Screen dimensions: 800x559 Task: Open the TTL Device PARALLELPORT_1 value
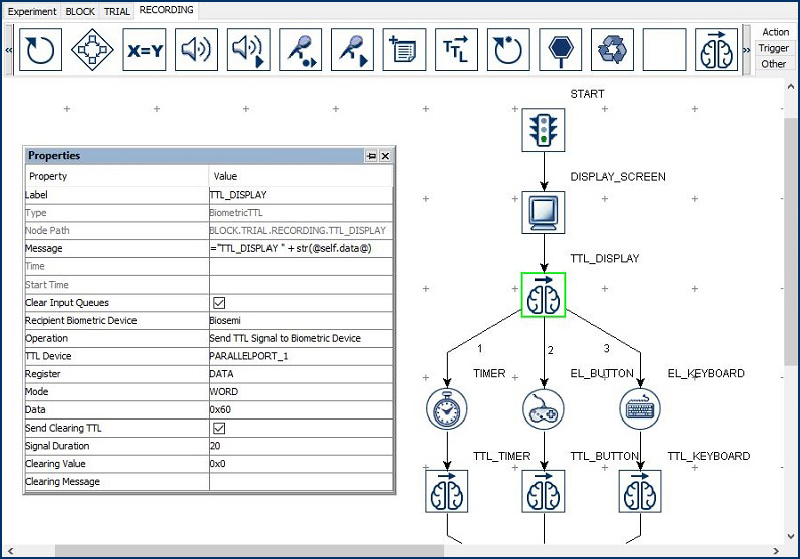point(301,357)
